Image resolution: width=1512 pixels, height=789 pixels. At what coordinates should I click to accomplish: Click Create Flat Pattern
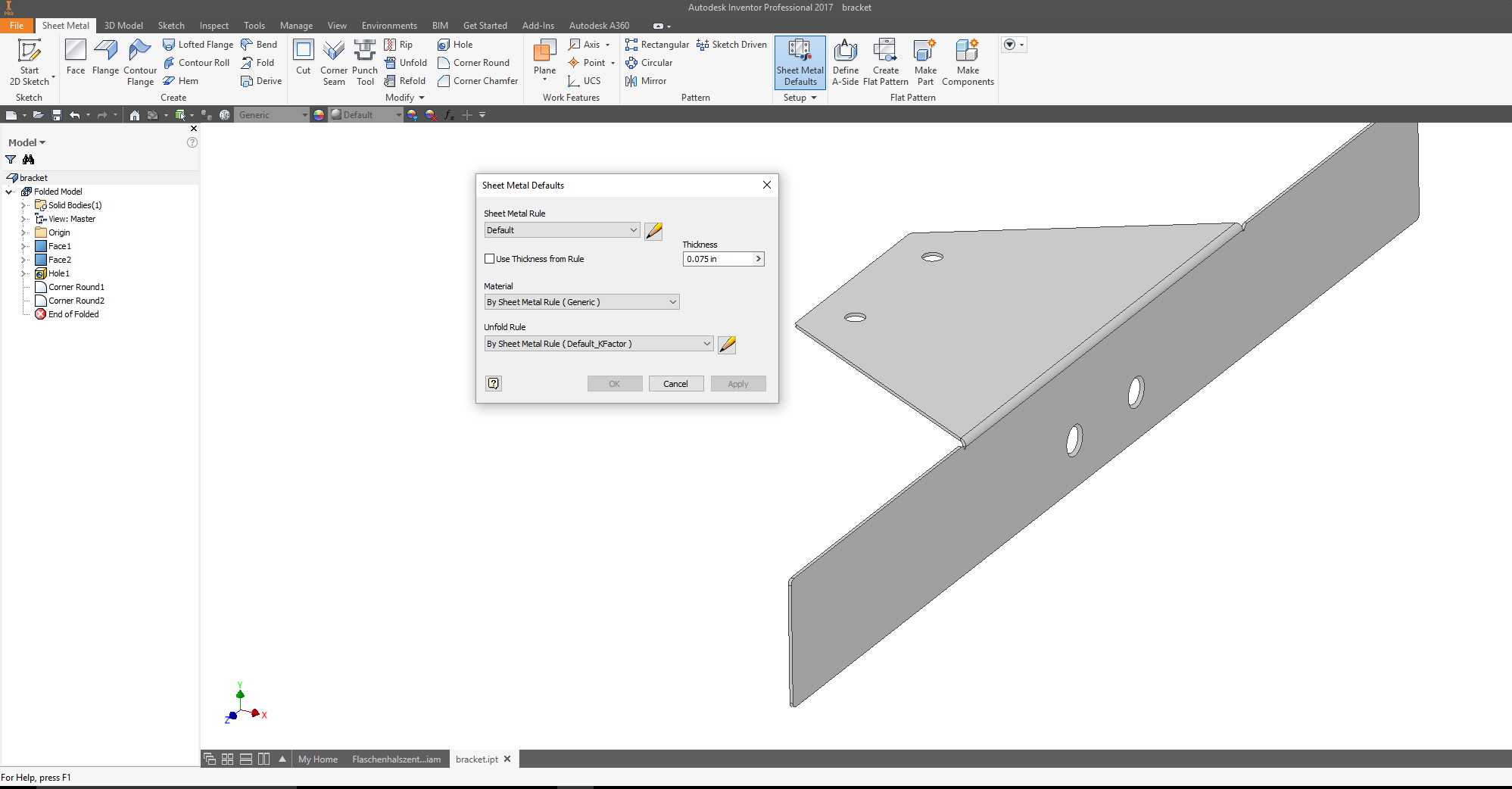coord(886,62)
